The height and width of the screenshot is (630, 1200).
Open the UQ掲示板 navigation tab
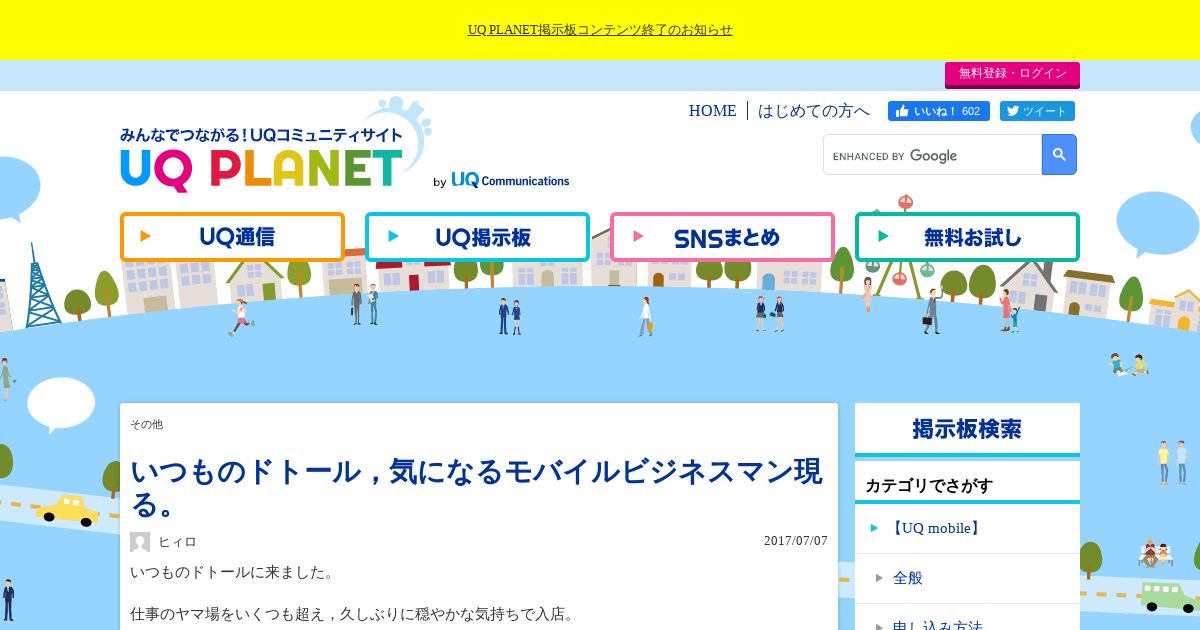pyautogui.click(x=477, y=237)
